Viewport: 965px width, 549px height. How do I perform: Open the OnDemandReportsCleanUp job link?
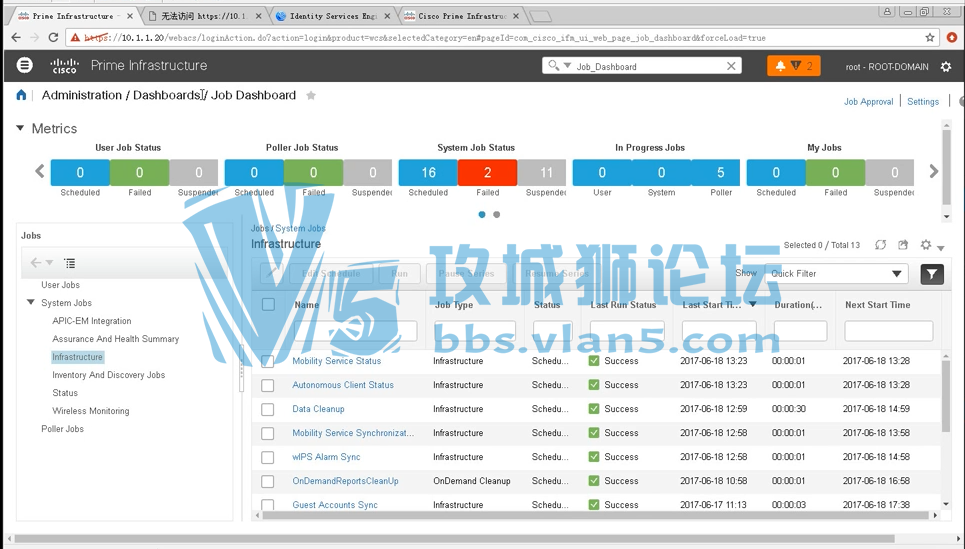[345, 481]
